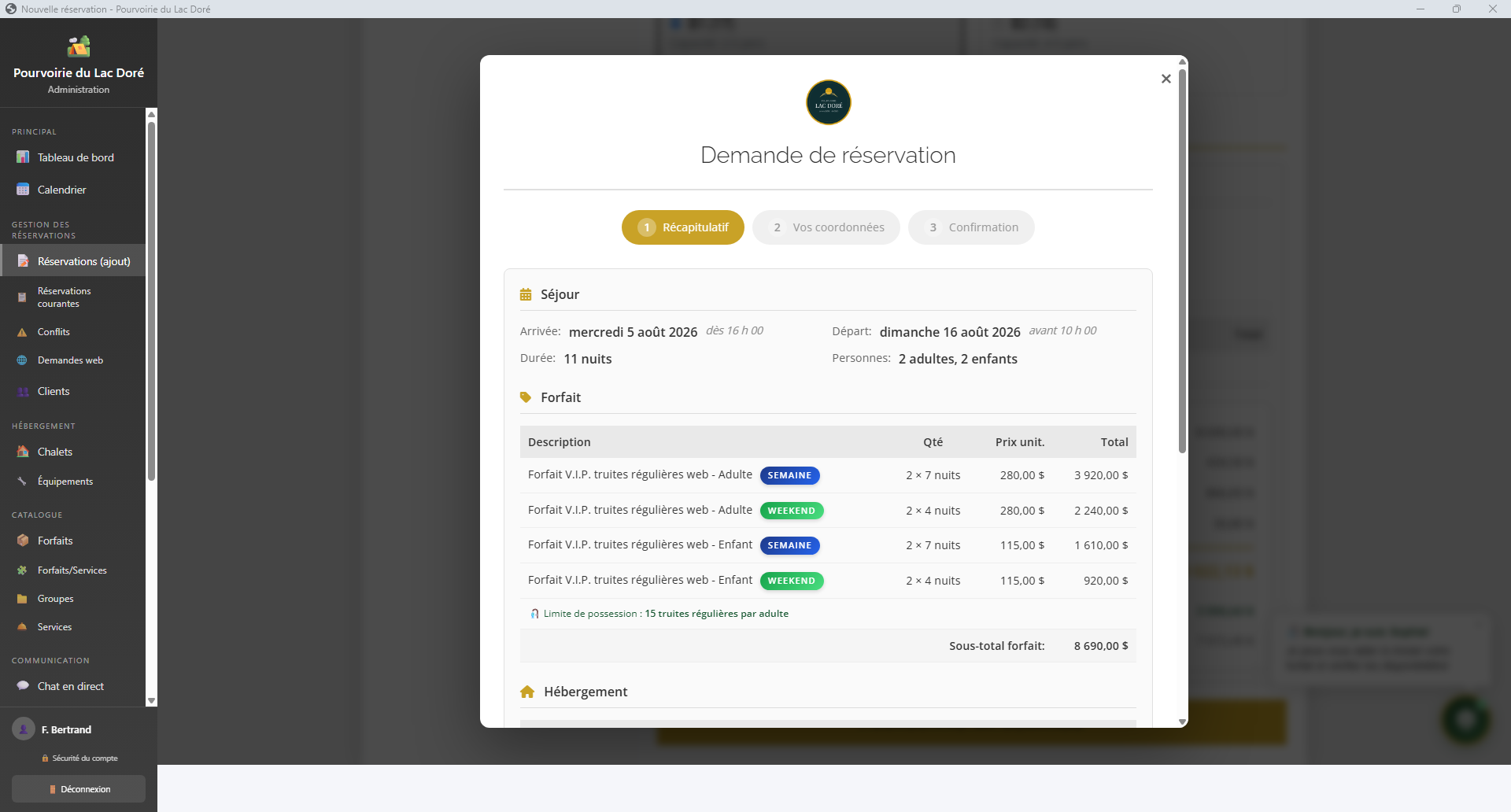1511x812 pixels.
Task: Open Conflits menu entry
Action: tap(72, 332)
